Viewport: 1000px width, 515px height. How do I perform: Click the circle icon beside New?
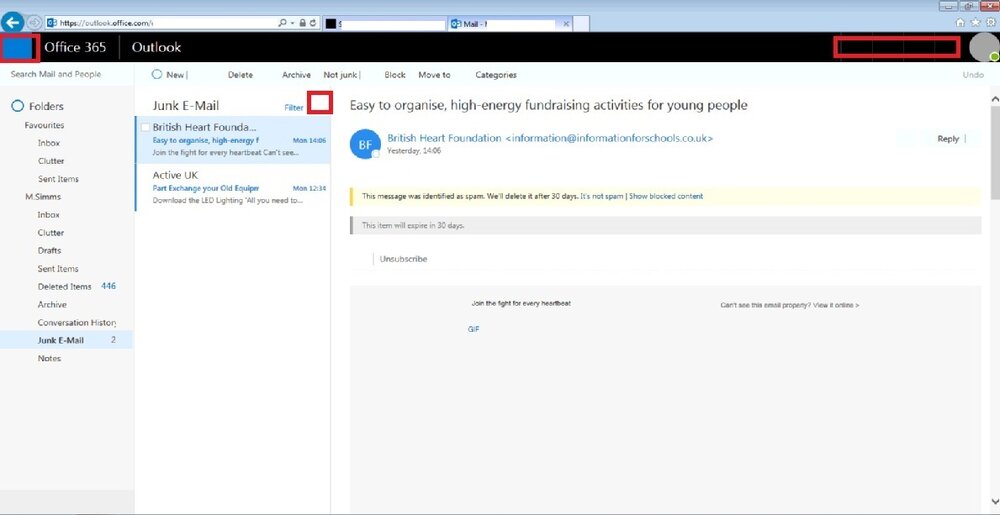(157, 75)
